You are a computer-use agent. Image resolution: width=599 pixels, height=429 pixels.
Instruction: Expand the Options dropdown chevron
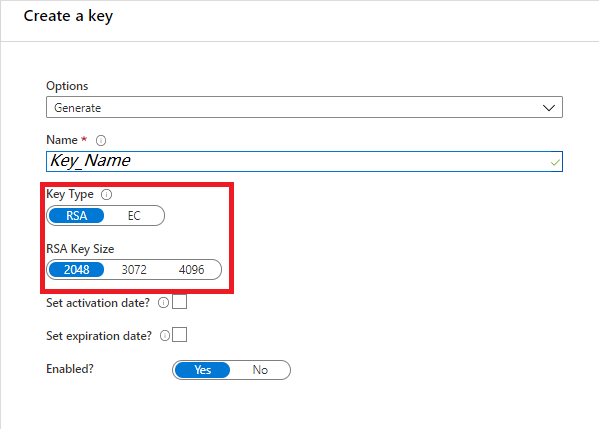coord(549,108)
